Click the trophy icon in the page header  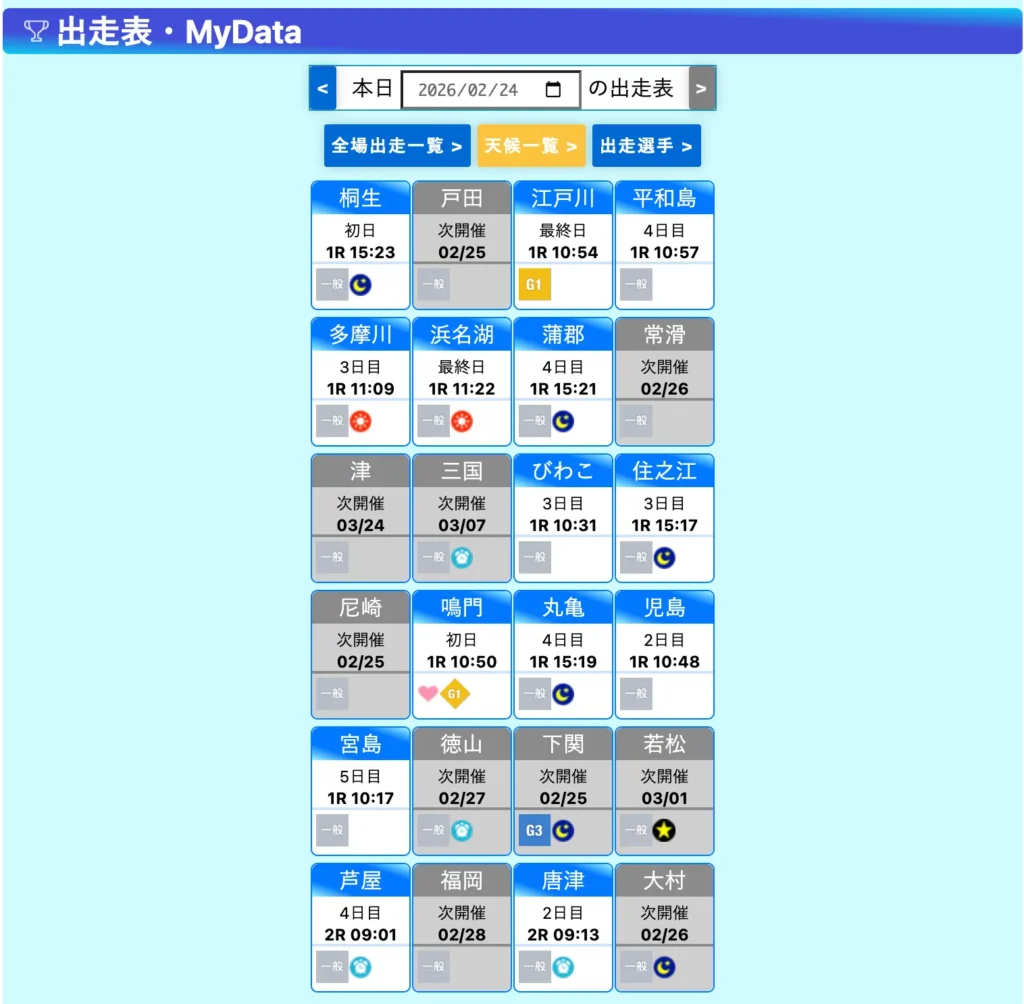tap(36, 32)
